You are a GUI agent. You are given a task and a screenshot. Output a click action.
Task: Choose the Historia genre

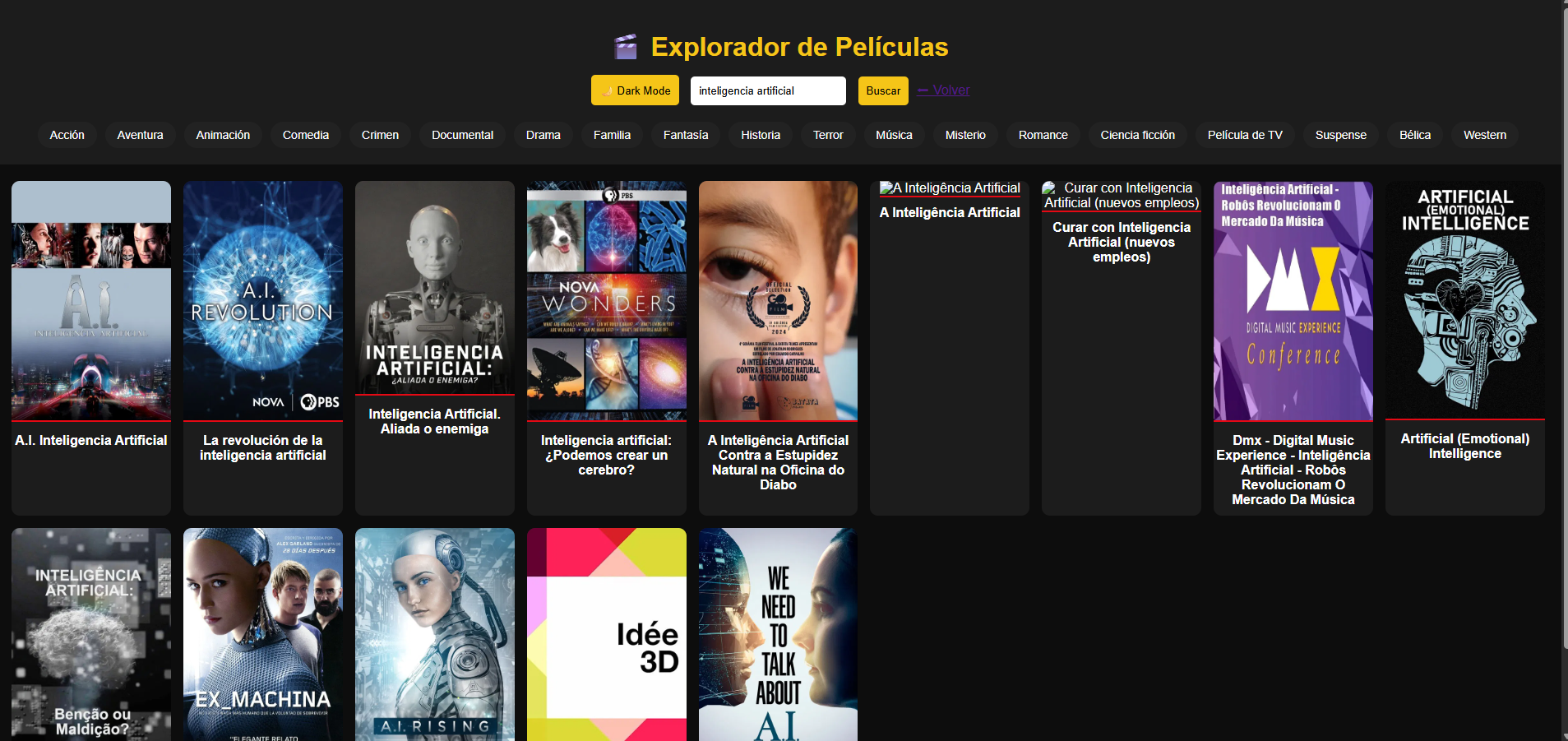click(x=761, y=135)
